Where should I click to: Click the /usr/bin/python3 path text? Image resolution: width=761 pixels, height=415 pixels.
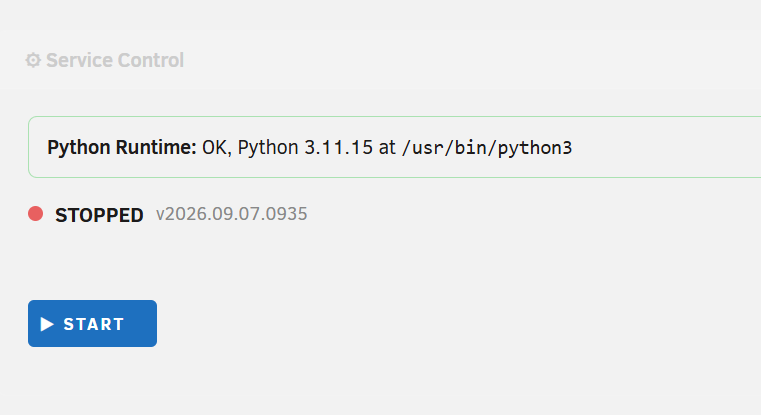click(487, 148)
